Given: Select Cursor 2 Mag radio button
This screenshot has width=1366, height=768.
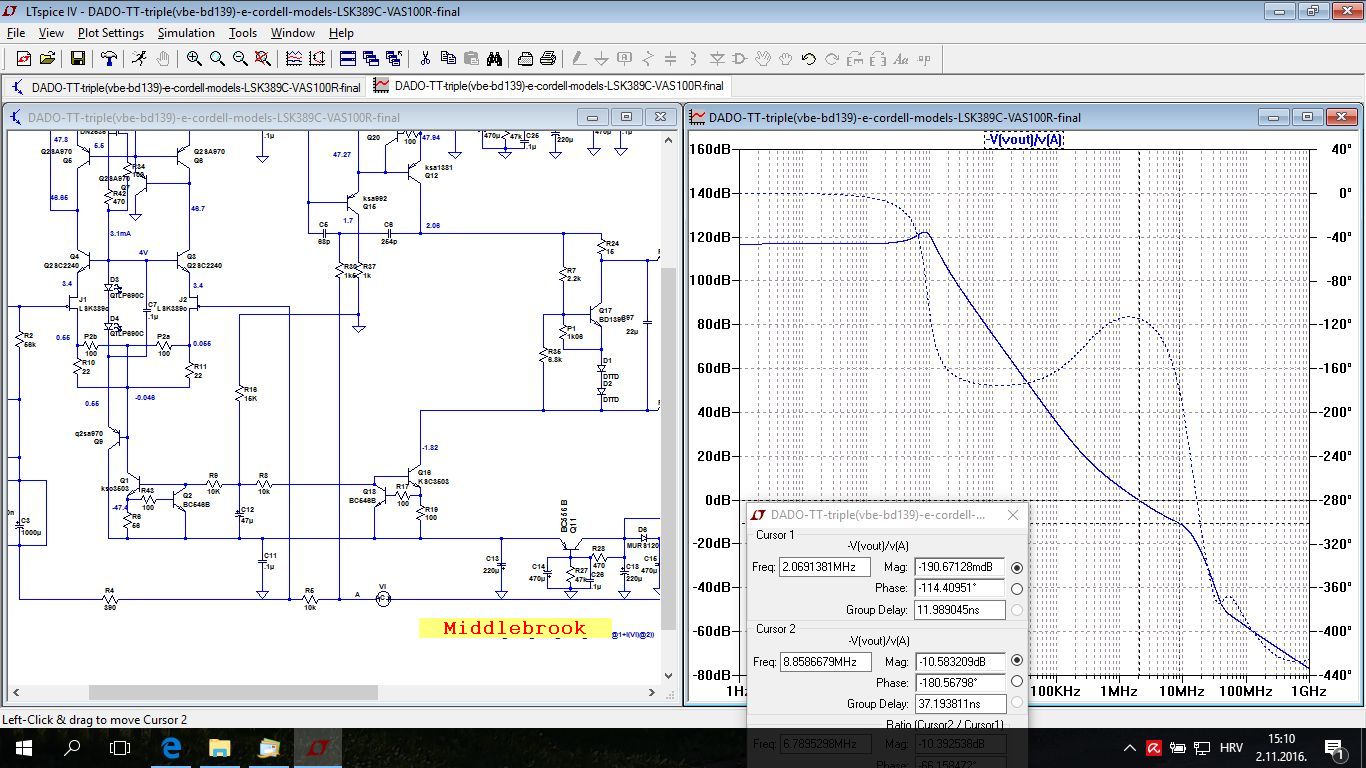Looking at the screenshot, I should 1017,661.
